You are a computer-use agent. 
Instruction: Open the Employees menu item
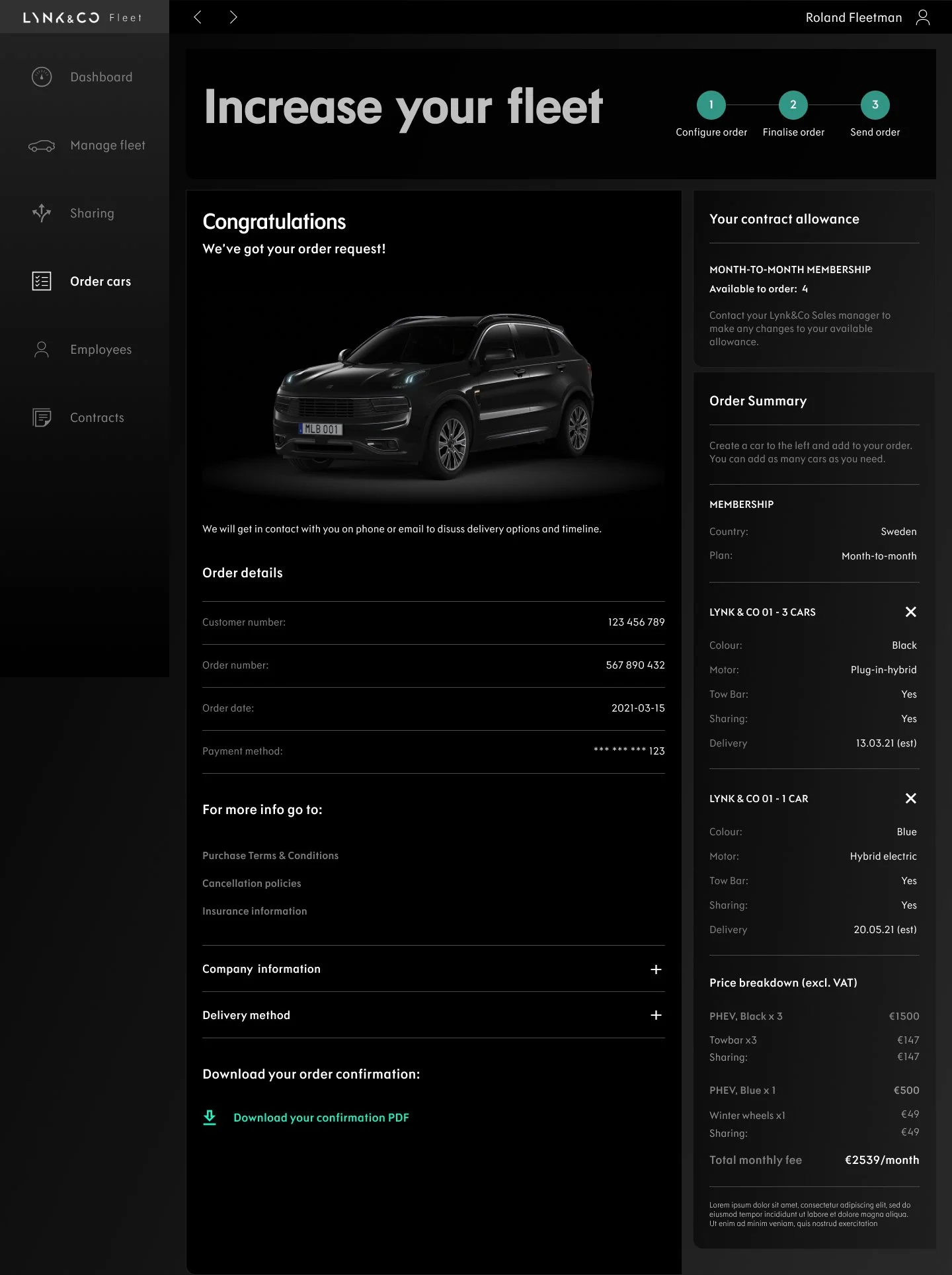[101, 350]
